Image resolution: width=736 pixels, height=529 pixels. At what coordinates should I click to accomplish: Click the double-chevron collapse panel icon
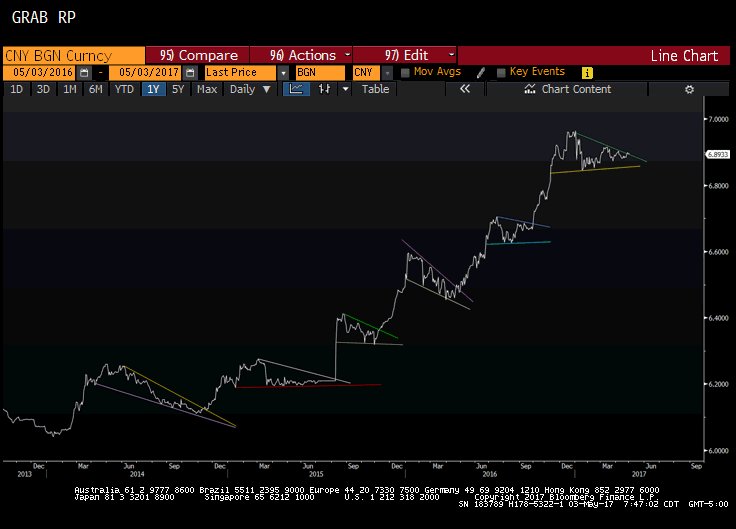(x=465, y=89)
